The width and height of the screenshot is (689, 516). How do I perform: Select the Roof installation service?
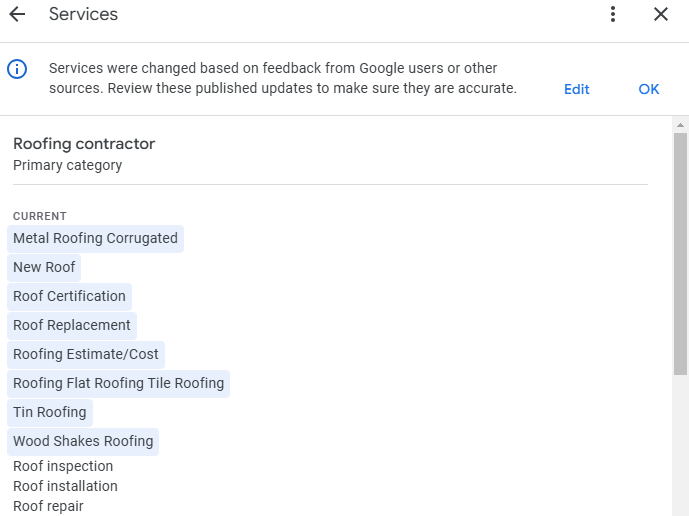click(65, 487)
